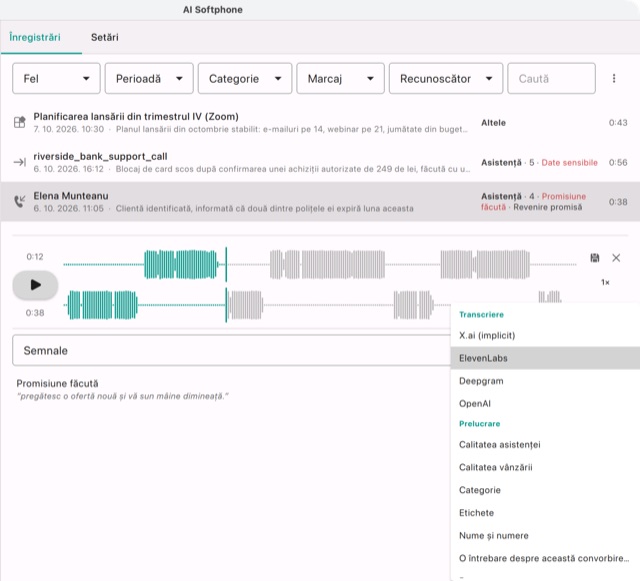Viewport: 640px width, 581px height.
Task: Click the incoming call phone icon
Action: pyautogui.click(x=20, y=201)
